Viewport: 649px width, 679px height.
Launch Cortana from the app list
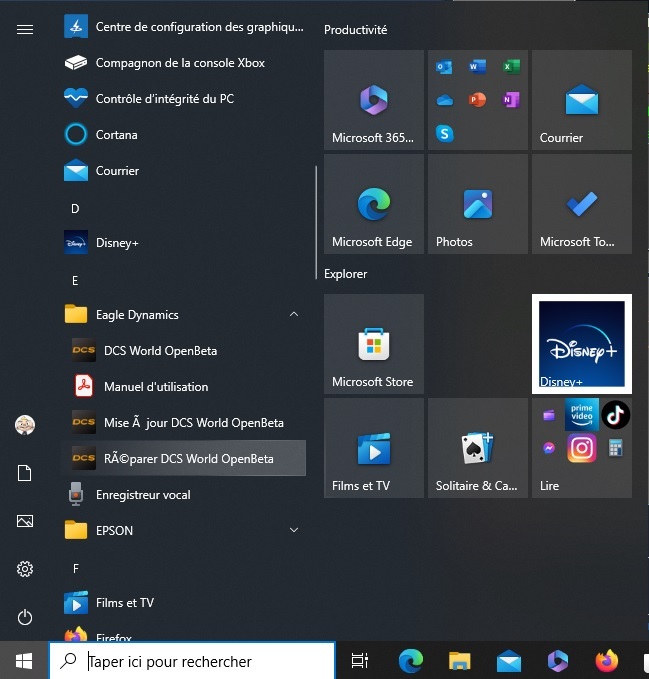(184, 135)
